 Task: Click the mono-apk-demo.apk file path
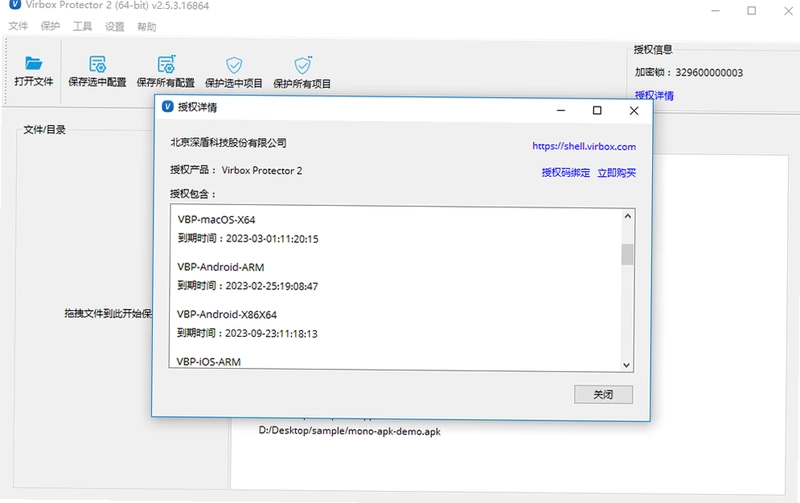pyautogui.click(x=349, y=431)
